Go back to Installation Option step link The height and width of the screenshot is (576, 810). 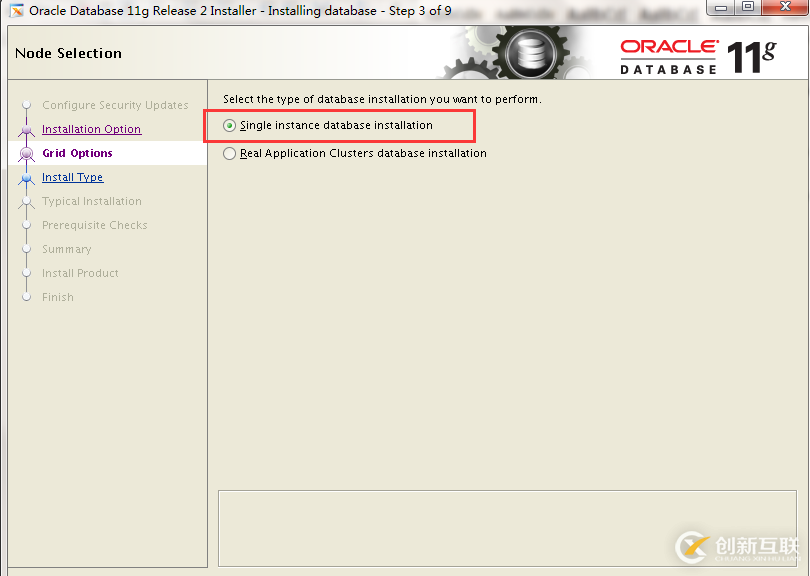pyautogui.click(x=91, y=129)
